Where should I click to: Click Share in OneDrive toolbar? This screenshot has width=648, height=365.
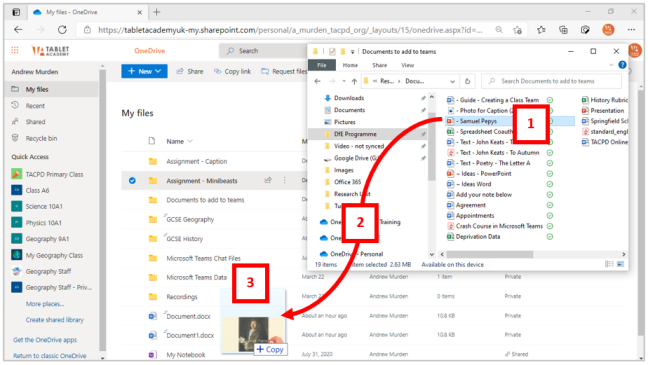pos(190,72)
